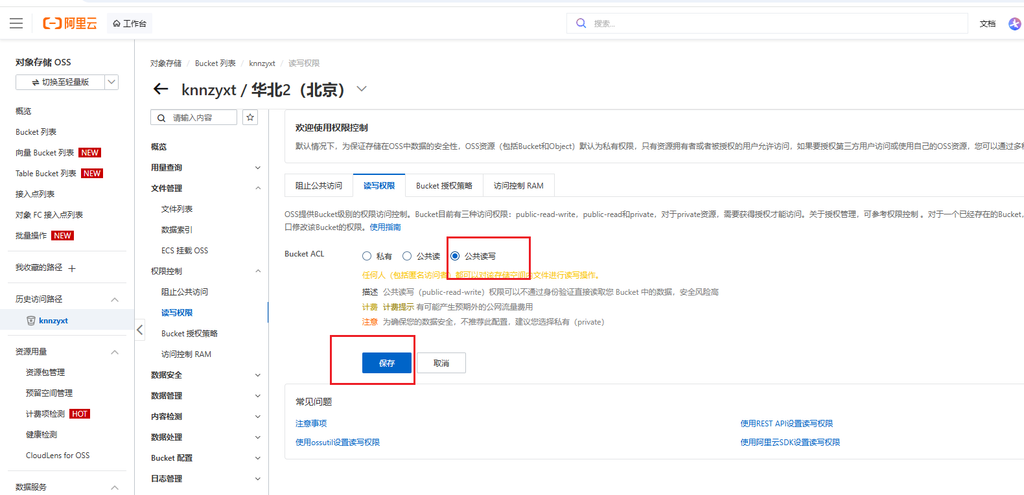Focus the 请输入内容 sidebar search field
The width and height of the screenshot is (1024, 495).
(194, 118)
